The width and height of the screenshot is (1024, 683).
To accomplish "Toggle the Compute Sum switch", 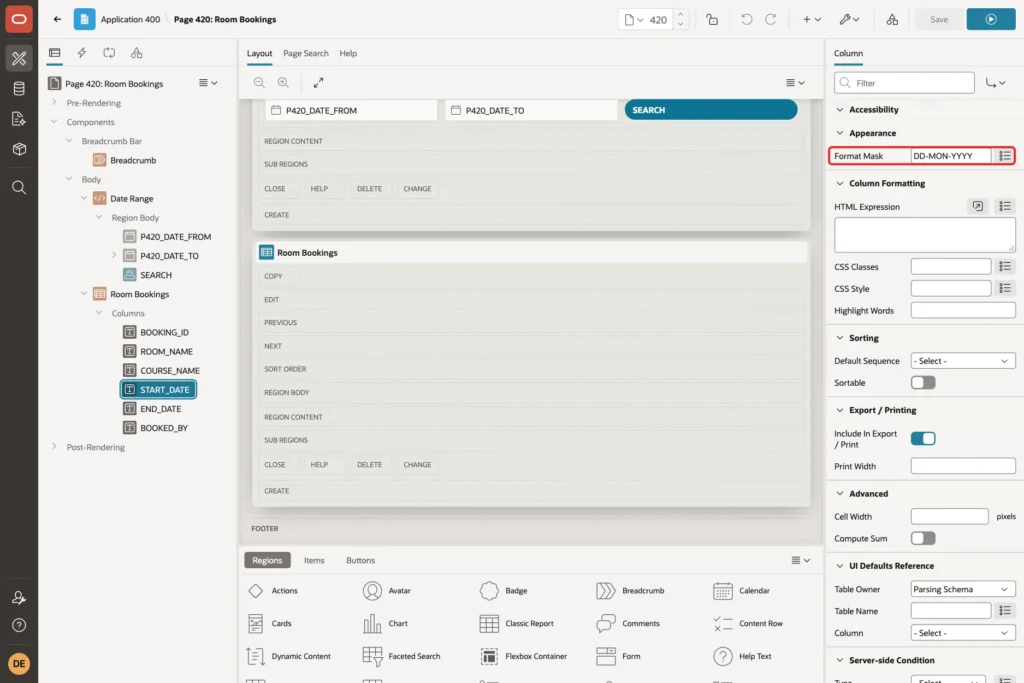I will [923, 538].
